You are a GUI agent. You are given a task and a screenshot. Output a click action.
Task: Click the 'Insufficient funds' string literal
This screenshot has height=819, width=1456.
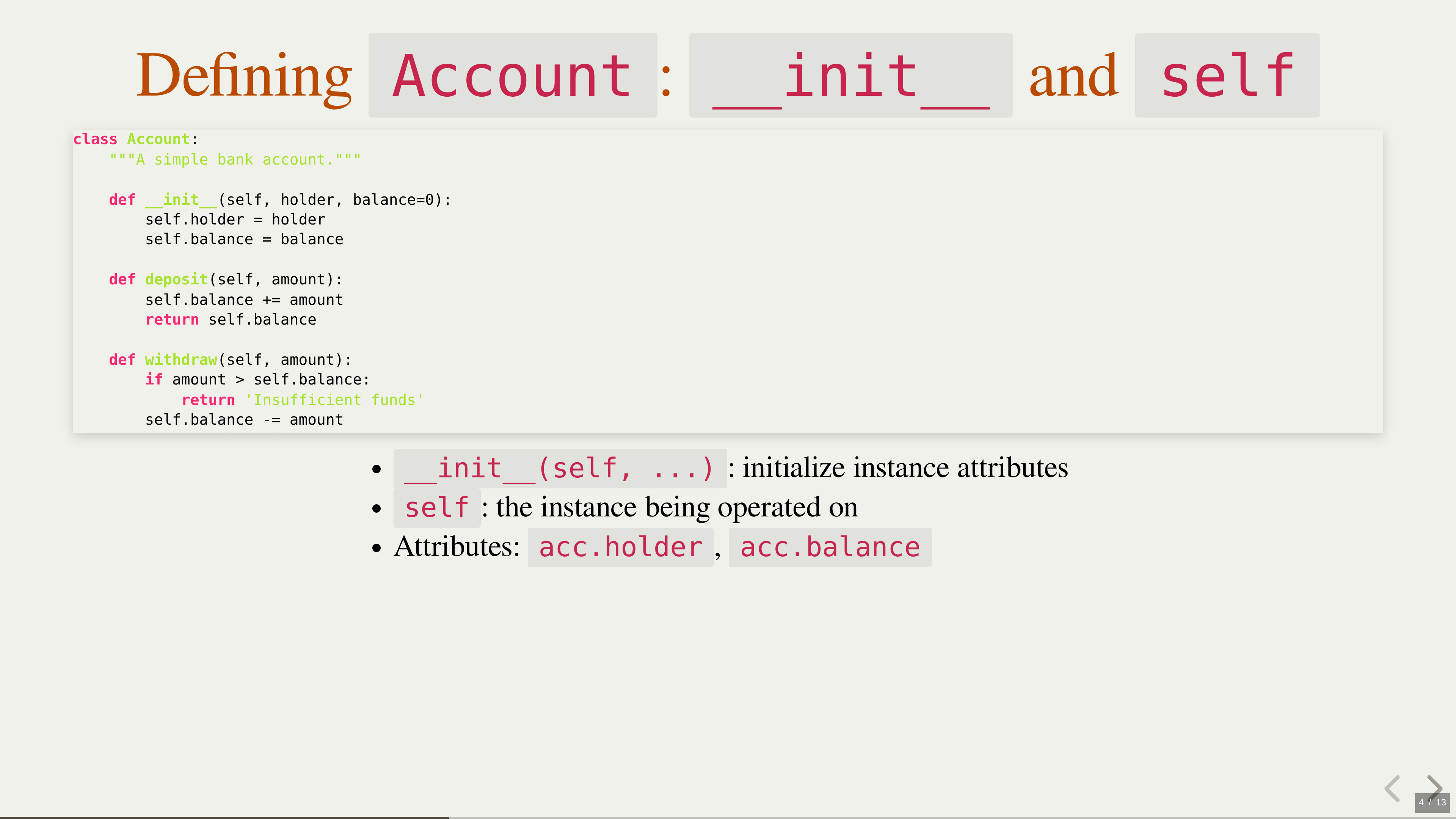click(x=334, y=400)
